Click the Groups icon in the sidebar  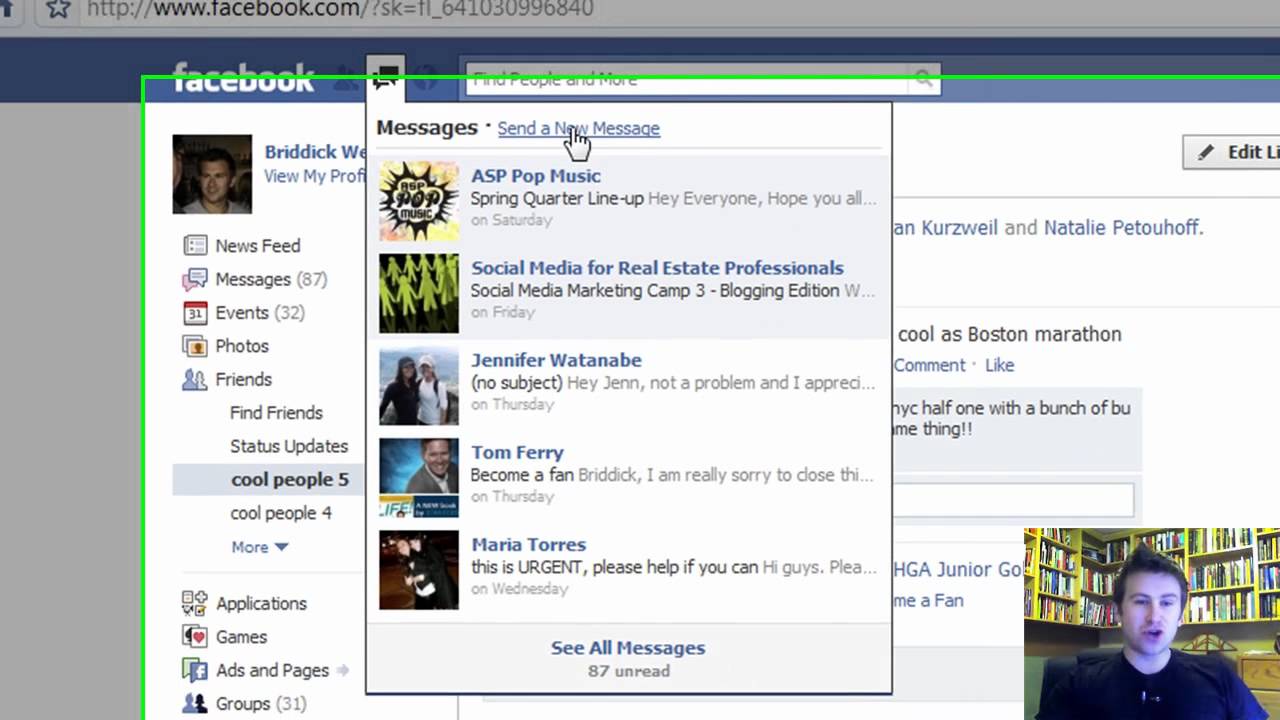(x=195, y=704)
